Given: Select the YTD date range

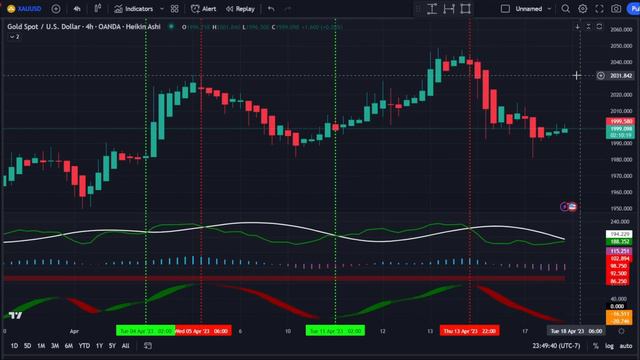Looking at the screenshot, I should [x=84, y=346].
